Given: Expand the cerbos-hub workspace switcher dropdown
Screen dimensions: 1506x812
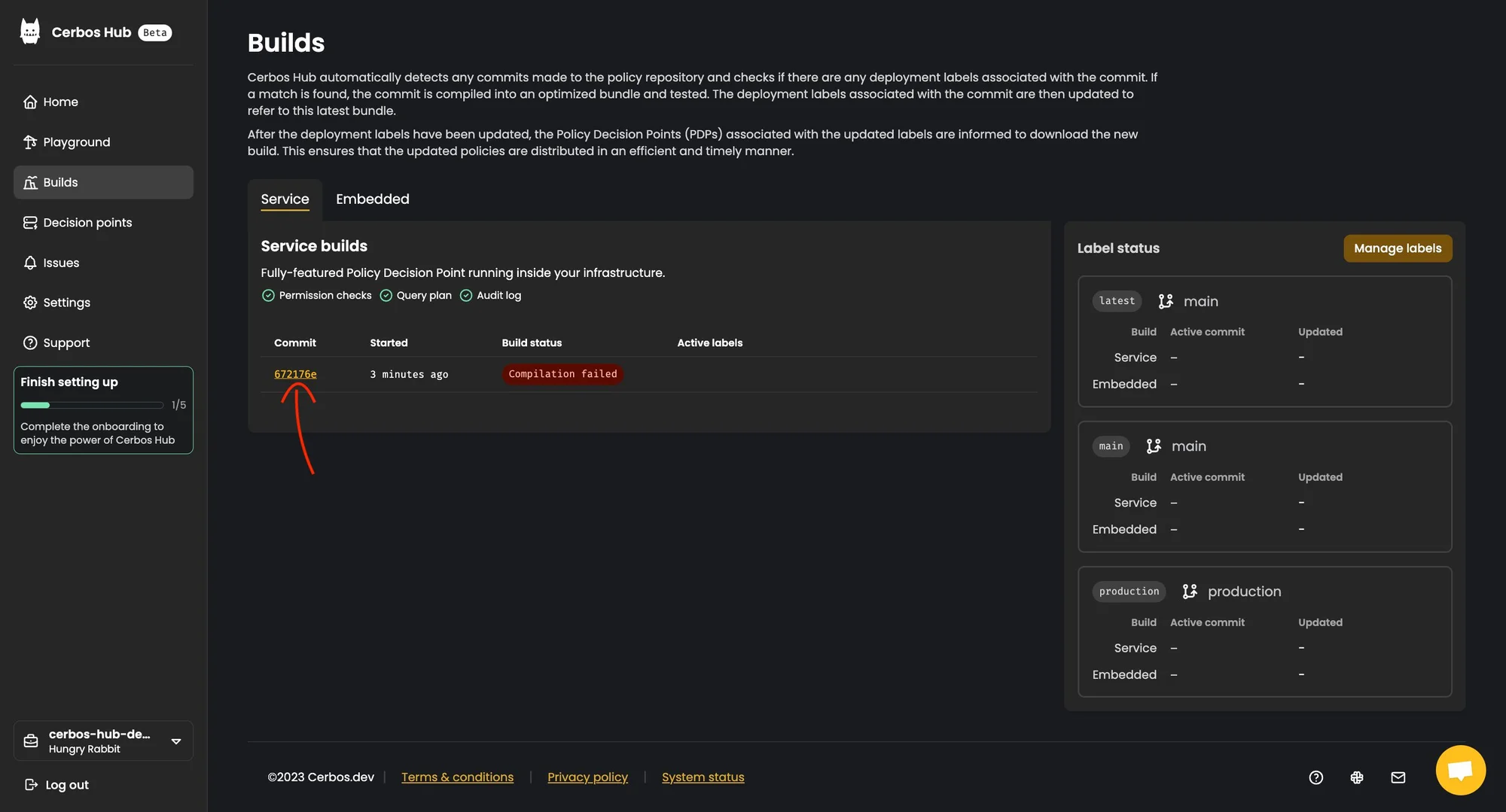Looking at the screenshot, I should point(176,741).
